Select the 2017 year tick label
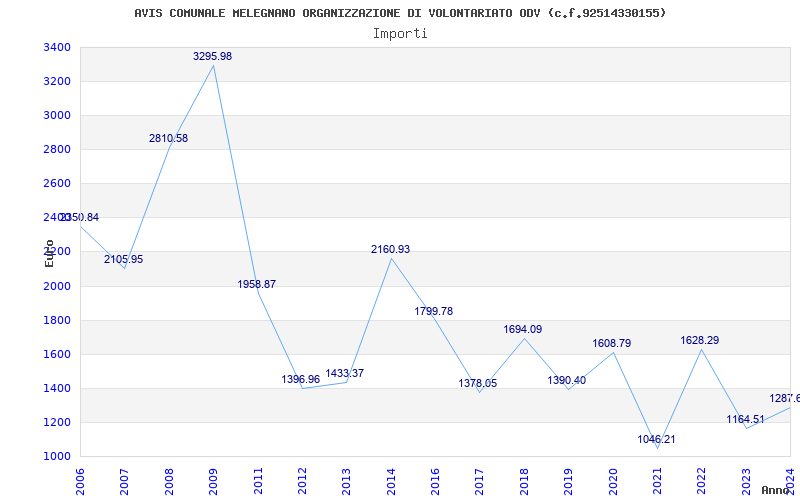Image resolution: width=800 pixels, height=500 pixels. [480, 482]
